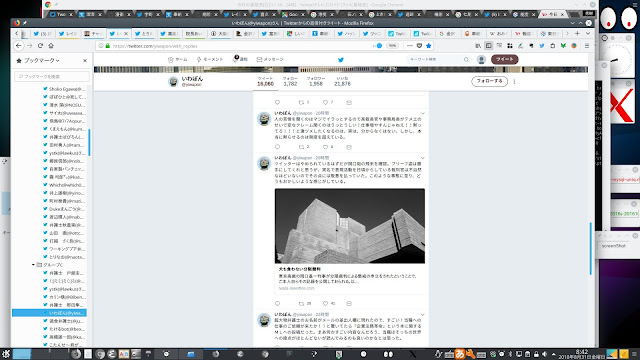
Task: Open Firefox library icon in toolbar
Action: (x=478, y=46)
